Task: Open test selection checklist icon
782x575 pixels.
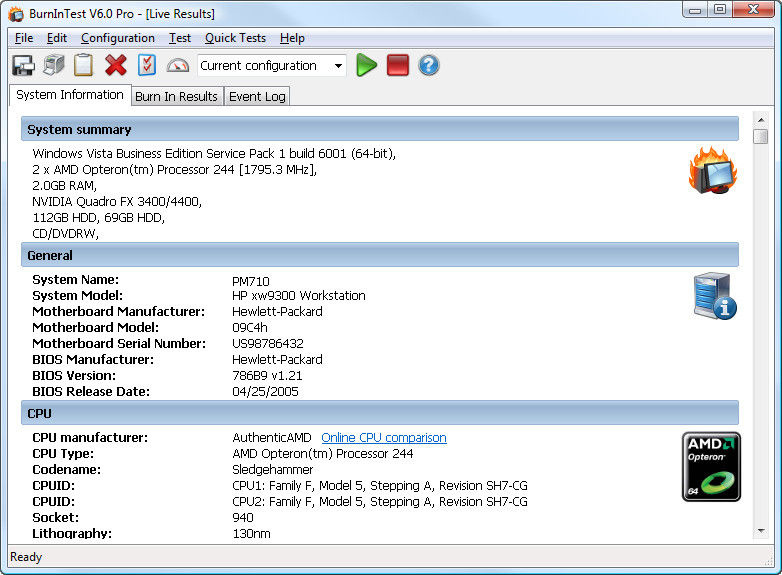Action: (147, 66)
